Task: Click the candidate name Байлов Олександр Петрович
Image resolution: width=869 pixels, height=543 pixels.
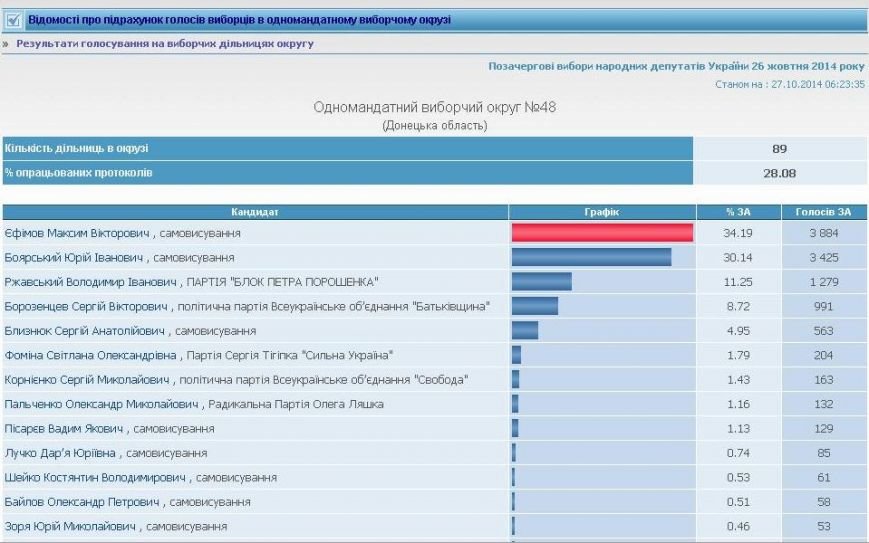Action: (x=82, y=502)
